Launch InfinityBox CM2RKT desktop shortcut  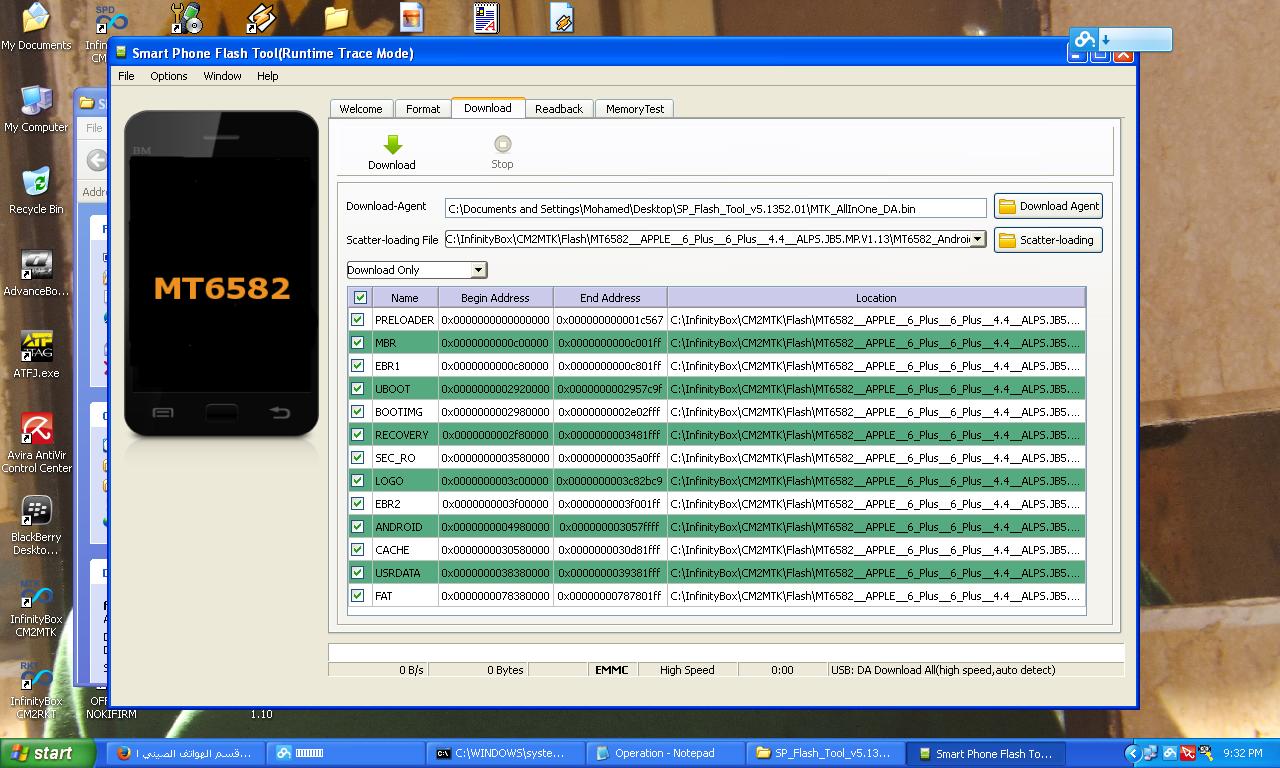pyautogui.click(x=36, y=677)
